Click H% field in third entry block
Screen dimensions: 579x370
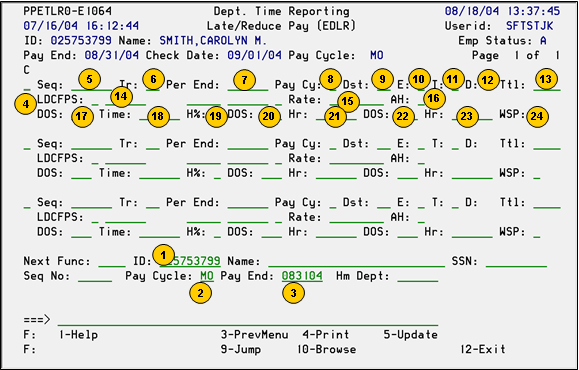217,232
